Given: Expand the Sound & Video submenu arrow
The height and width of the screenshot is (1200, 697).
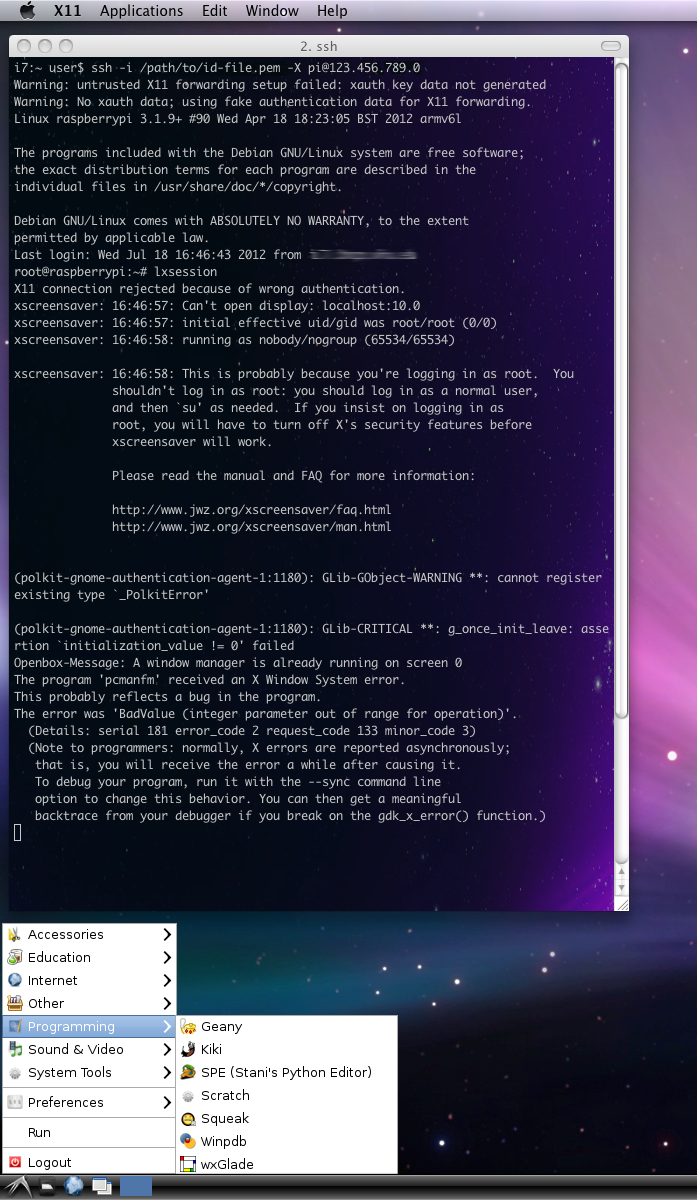Looking at the screenshot, I should pyautogui.click(x=167, y=1049).
